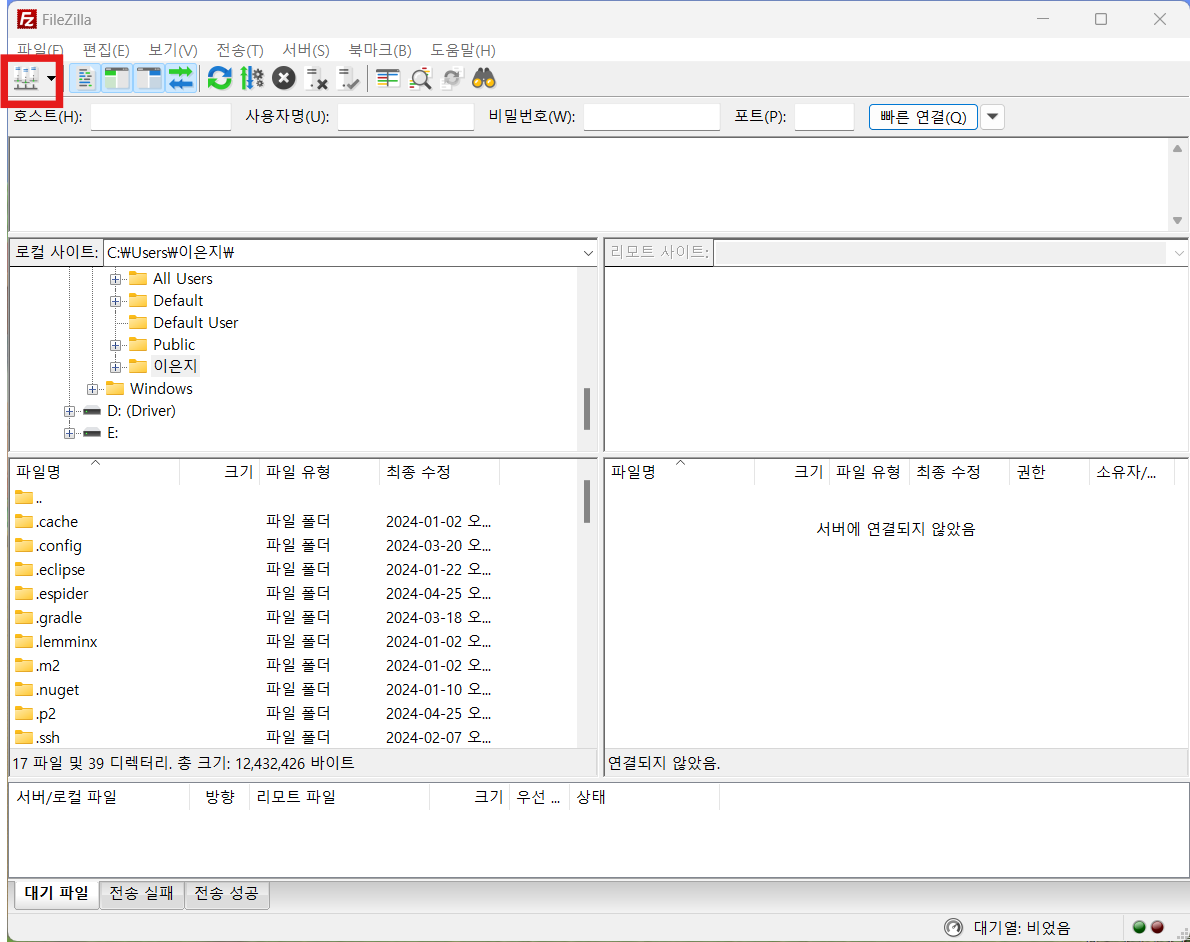Select the .lemminx folder row
Image resolution: width=1190 pixels, height=942 pixels.
tap(294, 641)
